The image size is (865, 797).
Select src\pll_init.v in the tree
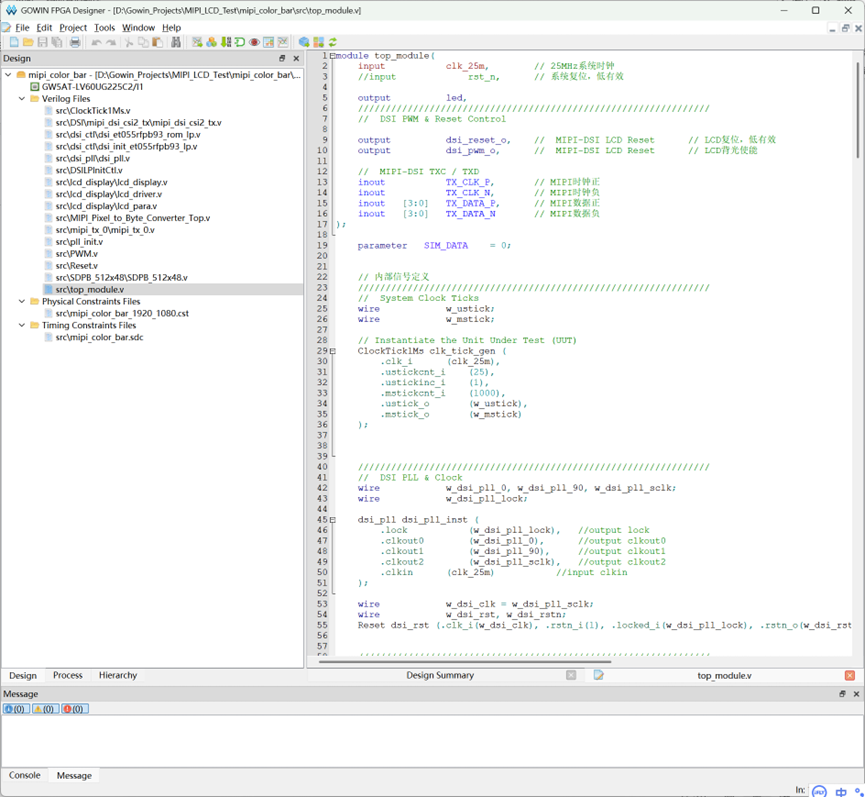(79, 242)
